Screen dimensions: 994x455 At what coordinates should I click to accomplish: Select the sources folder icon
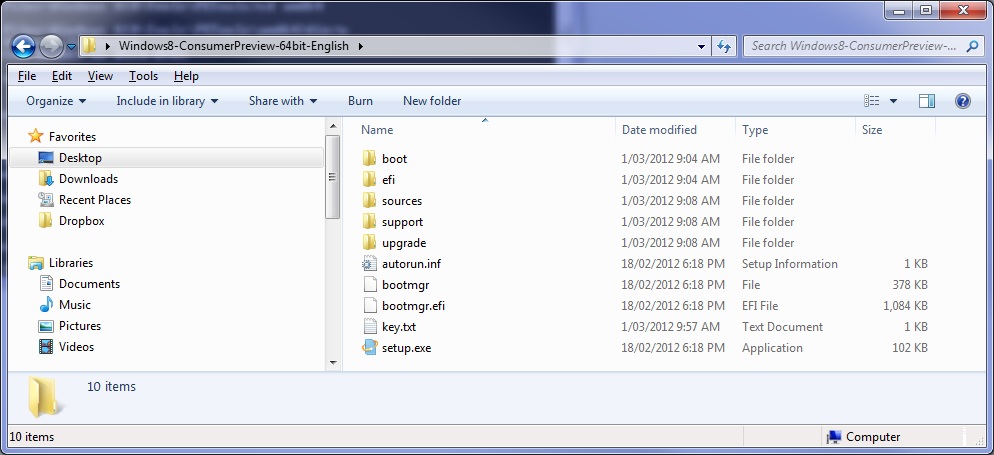pos(370,200)
